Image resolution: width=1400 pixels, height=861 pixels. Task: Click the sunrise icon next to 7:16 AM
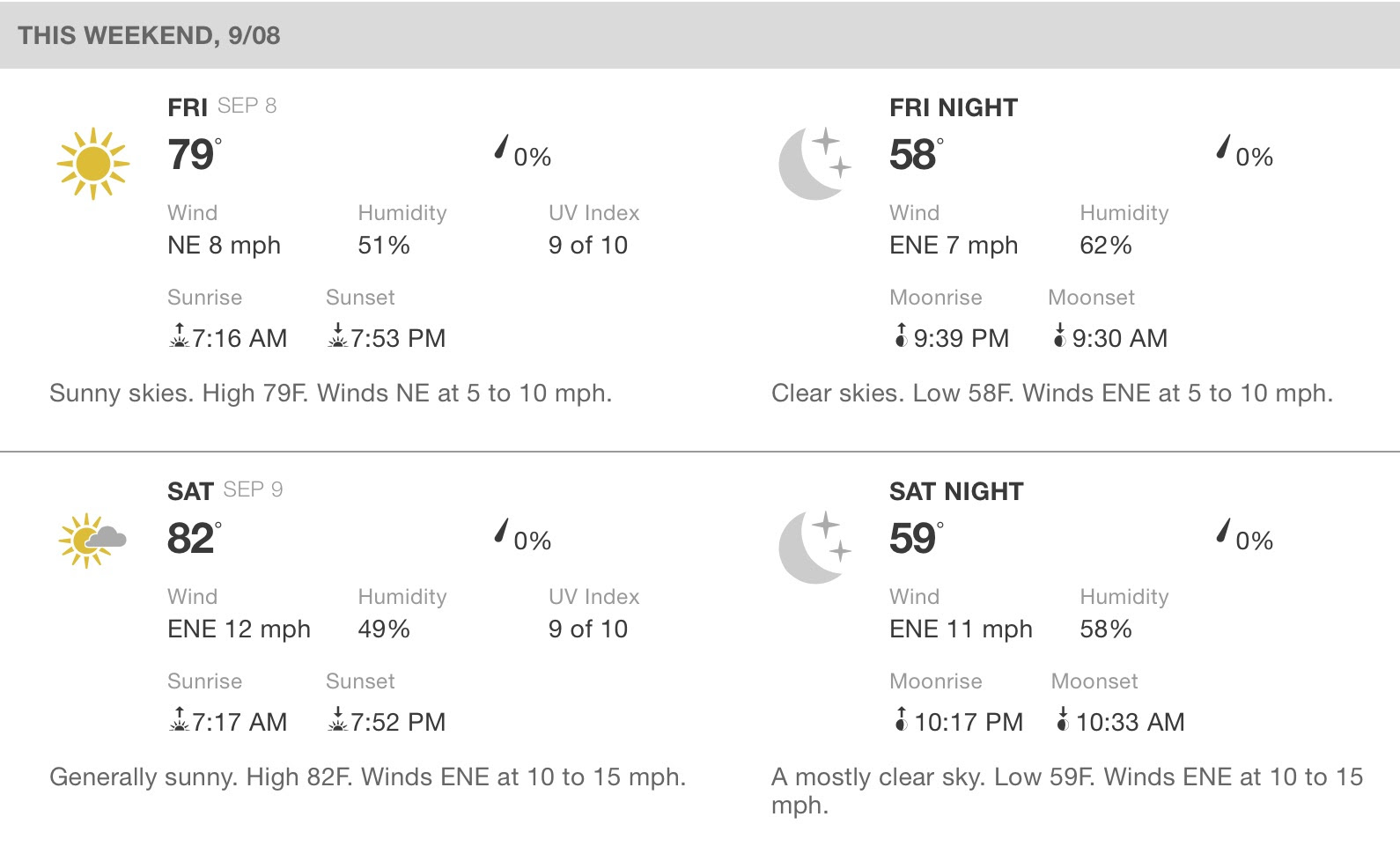[179, 335]
